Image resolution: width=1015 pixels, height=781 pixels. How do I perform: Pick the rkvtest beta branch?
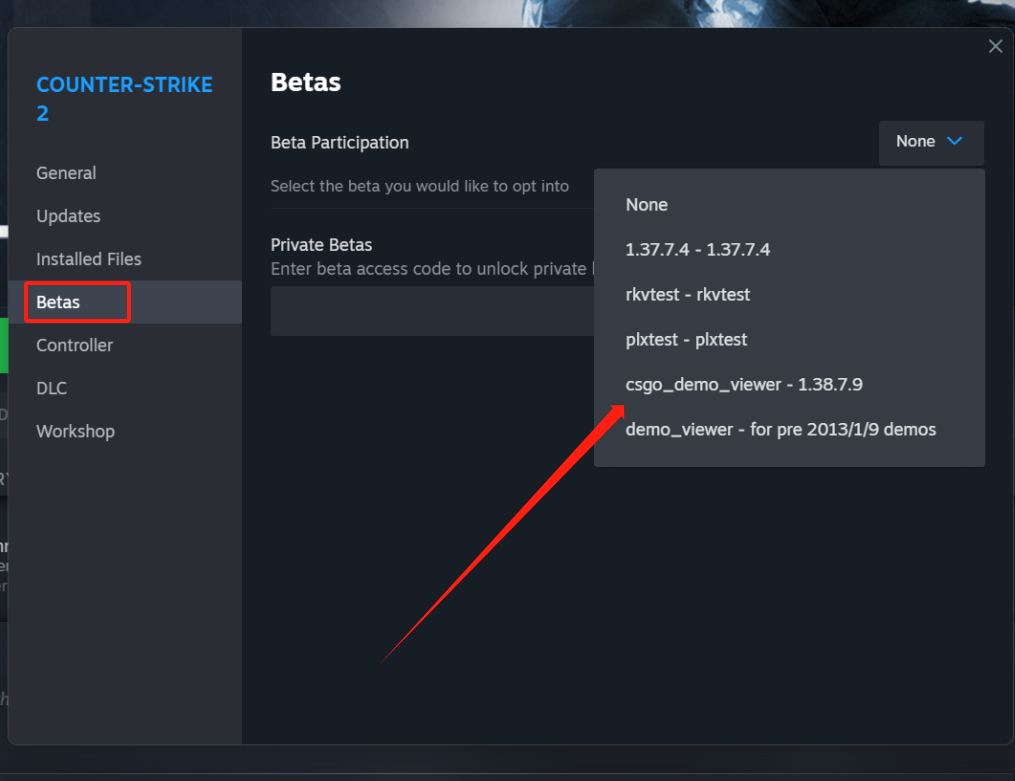click(687, 295)
